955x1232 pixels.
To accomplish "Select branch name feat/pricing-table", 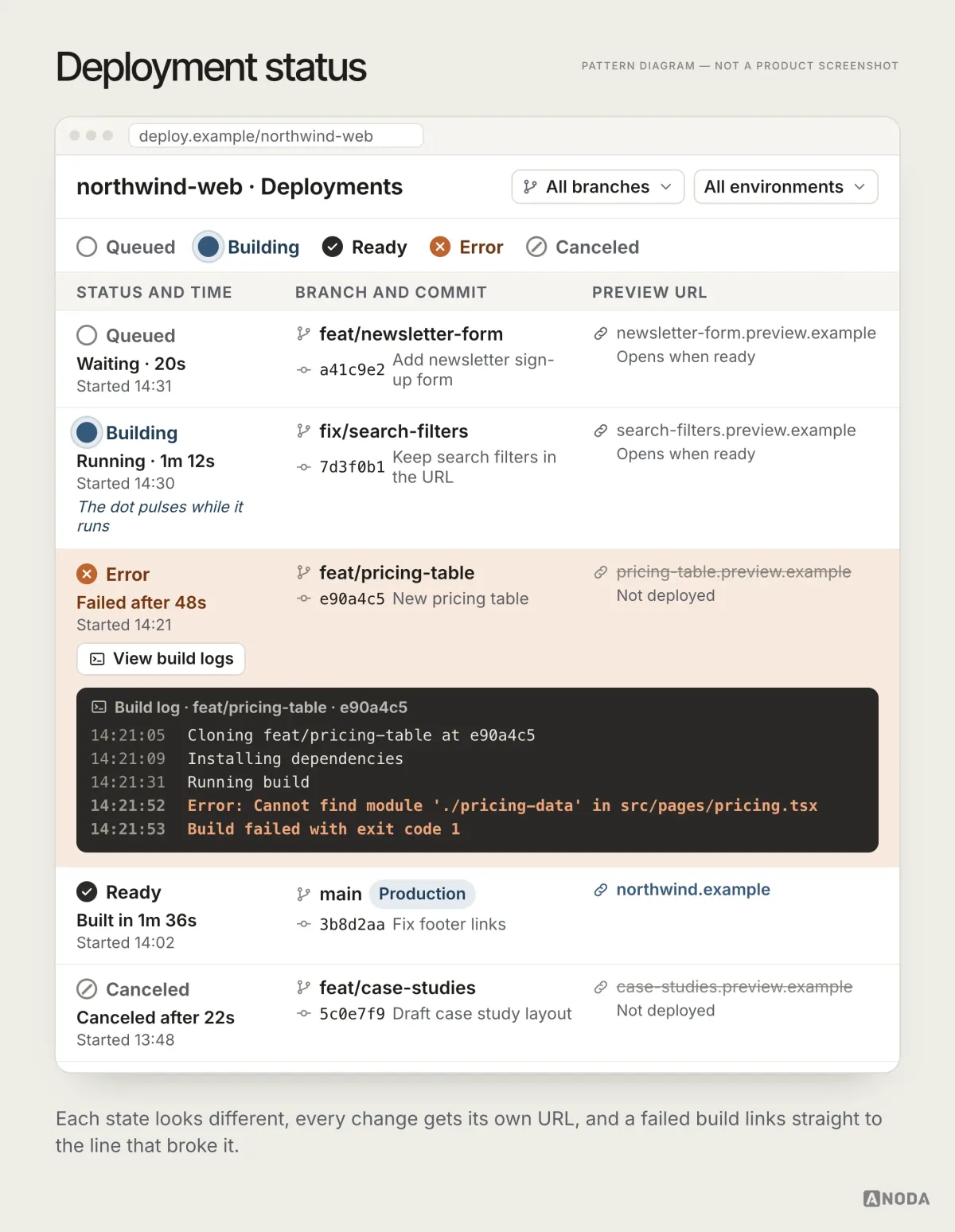I will (x=396, y=573).
